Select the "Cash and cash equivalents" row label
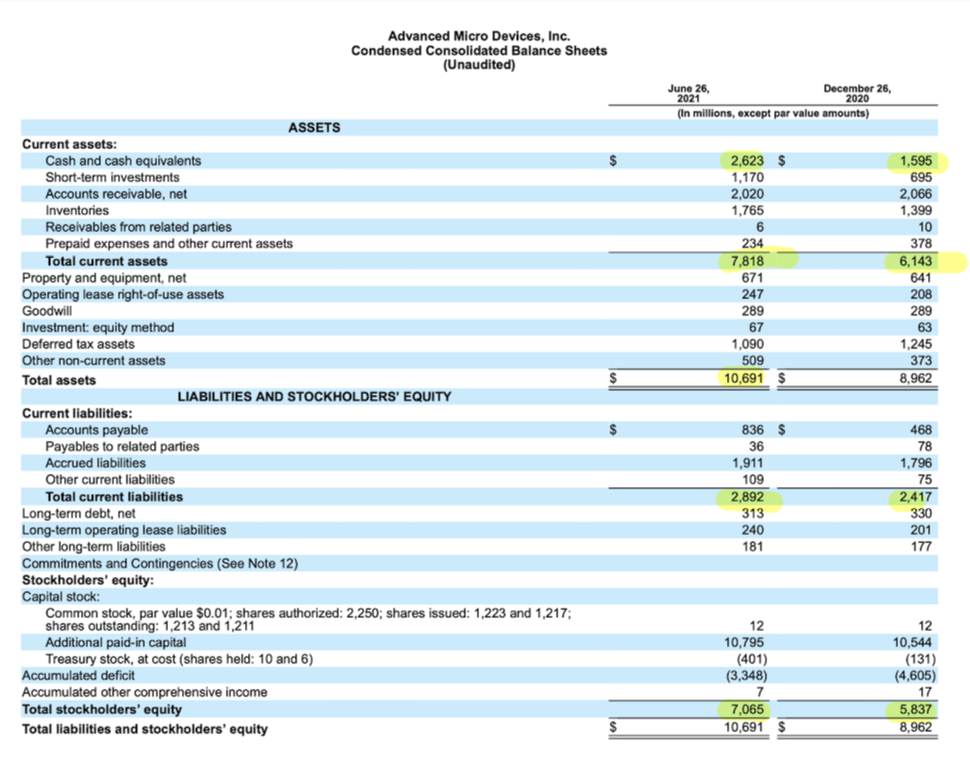970x758 pixels. coord(123,161)
